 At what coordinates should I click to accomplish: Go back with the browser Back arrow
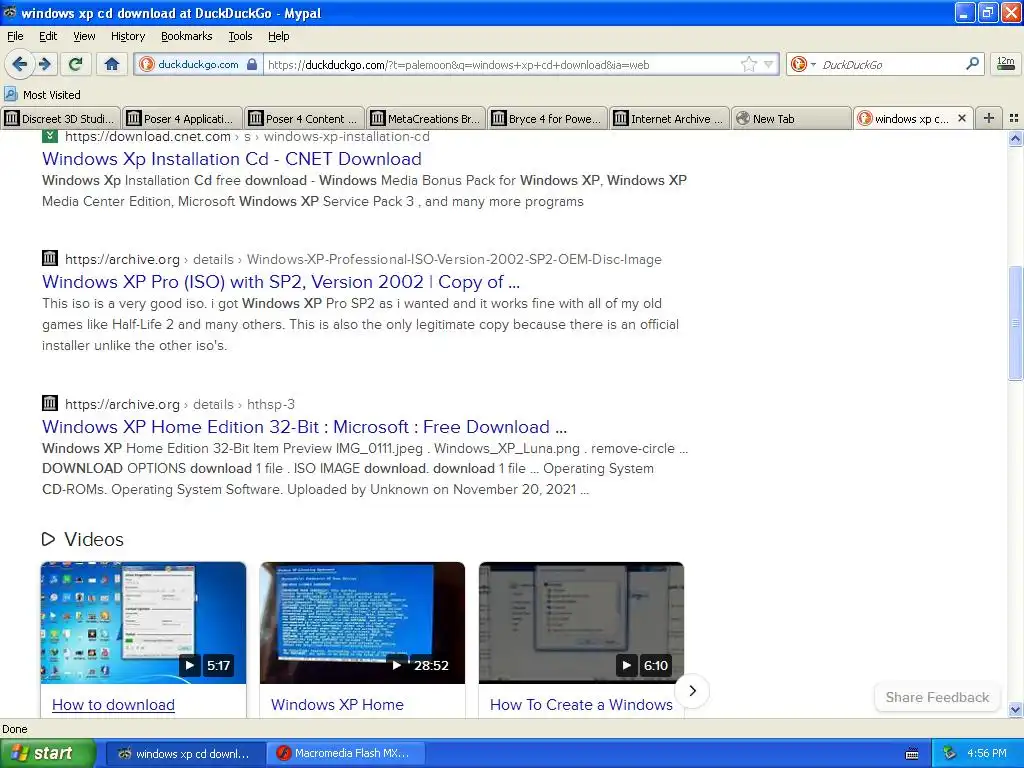(x=19, y=64)
